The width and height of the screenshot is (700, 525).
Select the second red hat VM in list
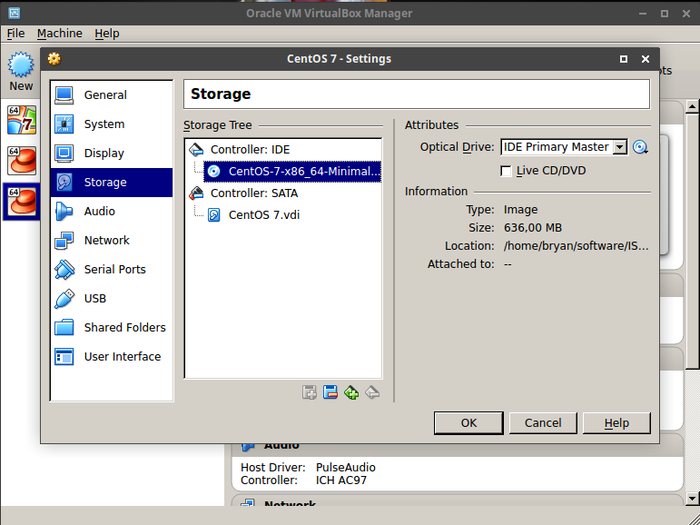click(21, 160)
